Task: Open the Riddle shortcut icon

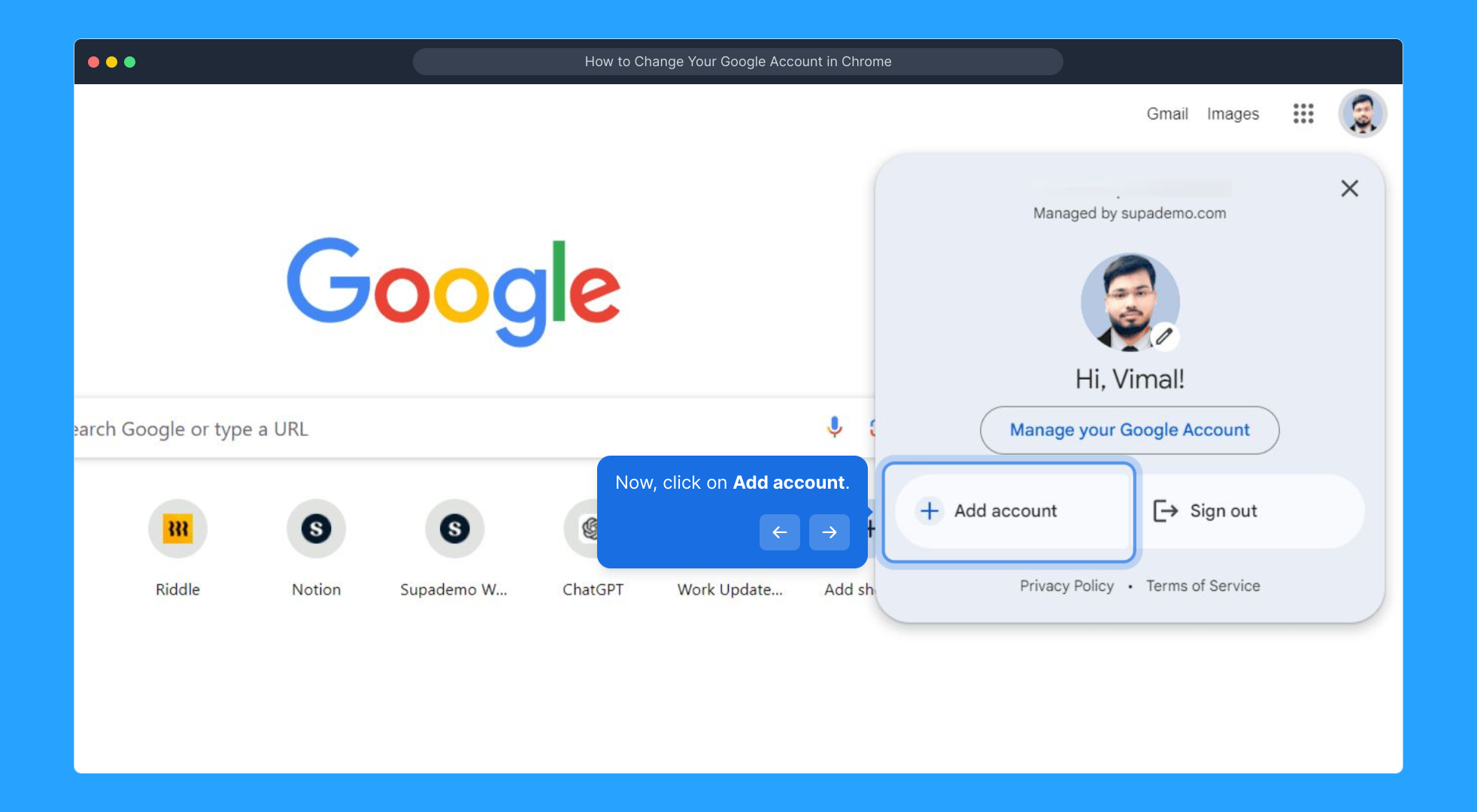Action: point(177,529)
